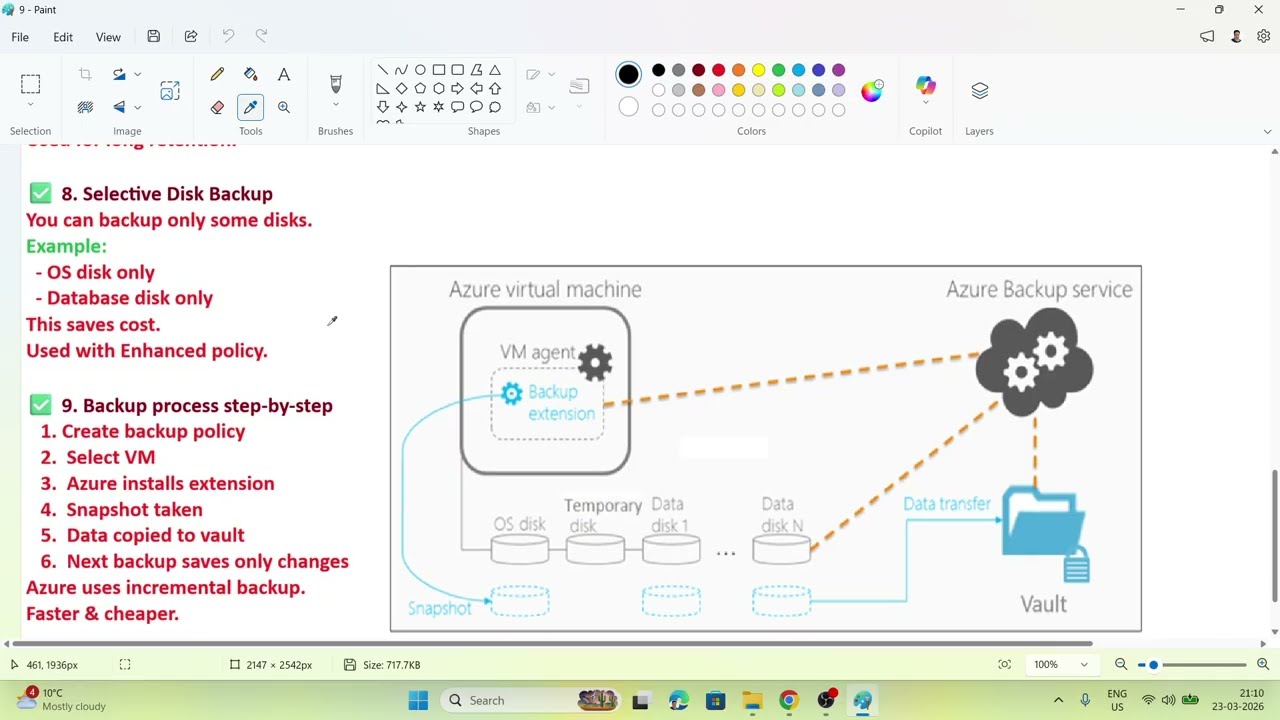Click the Share icon
The image size is (1280, 720).
coord(191,37)
